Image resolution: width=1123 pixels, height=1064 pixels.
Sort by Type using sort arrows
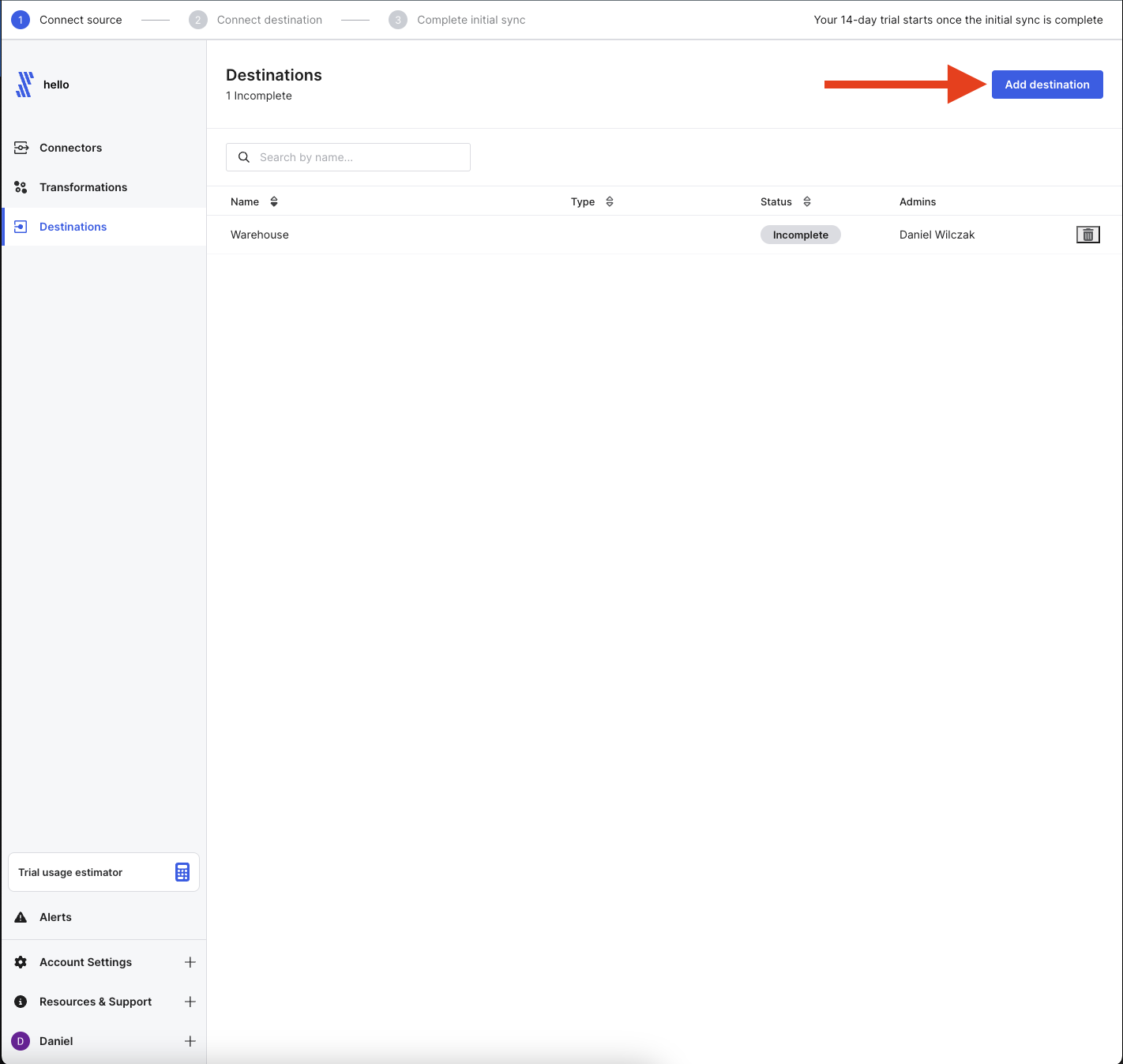tap(610, 201)
